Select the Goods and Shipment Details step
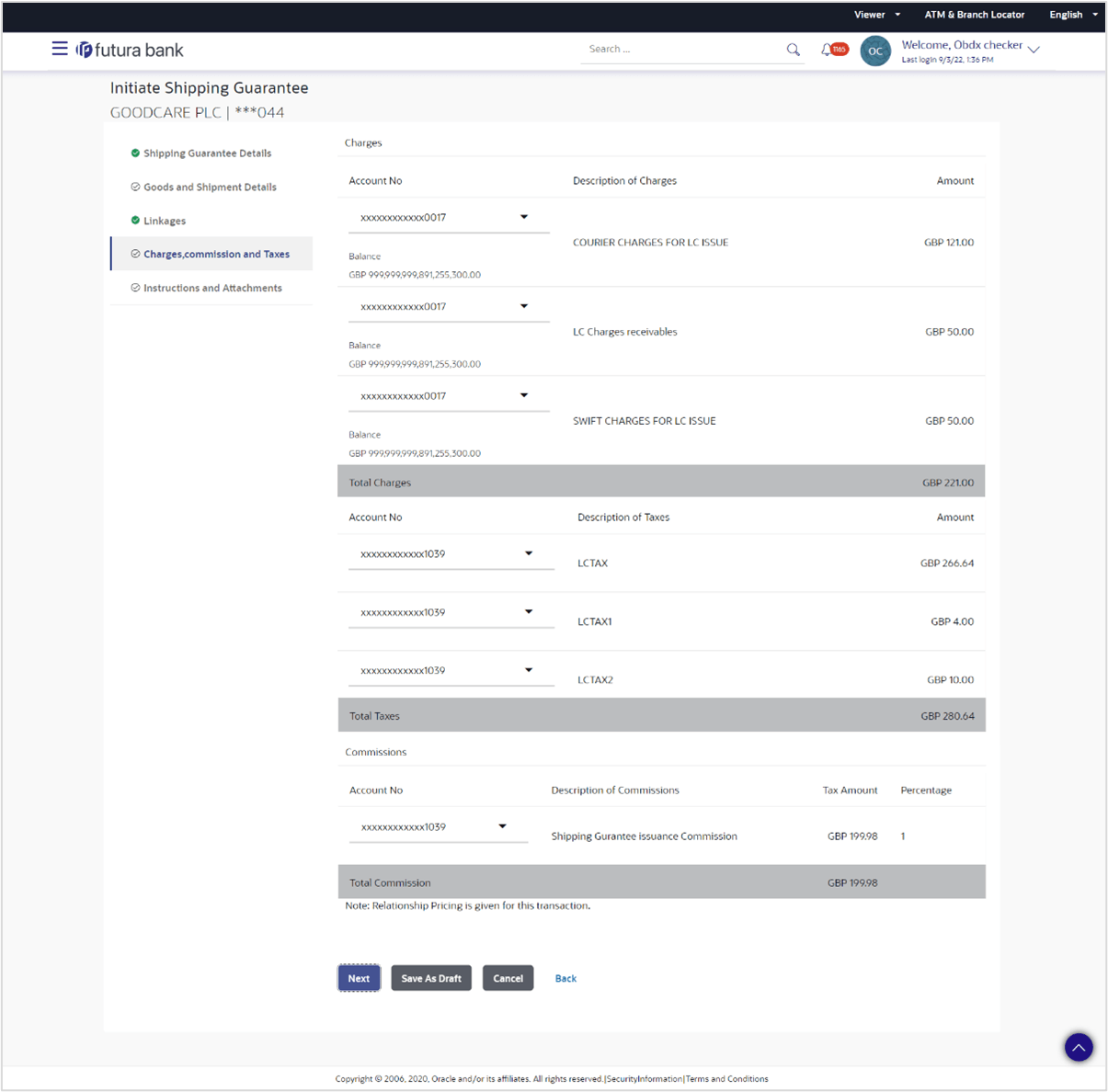 [210, 187]
